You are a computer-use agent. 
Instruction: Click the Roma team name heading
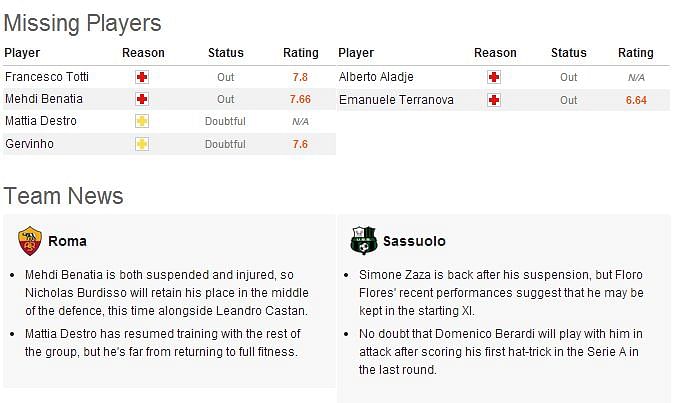pyautogui.click(x=67, y=241)
